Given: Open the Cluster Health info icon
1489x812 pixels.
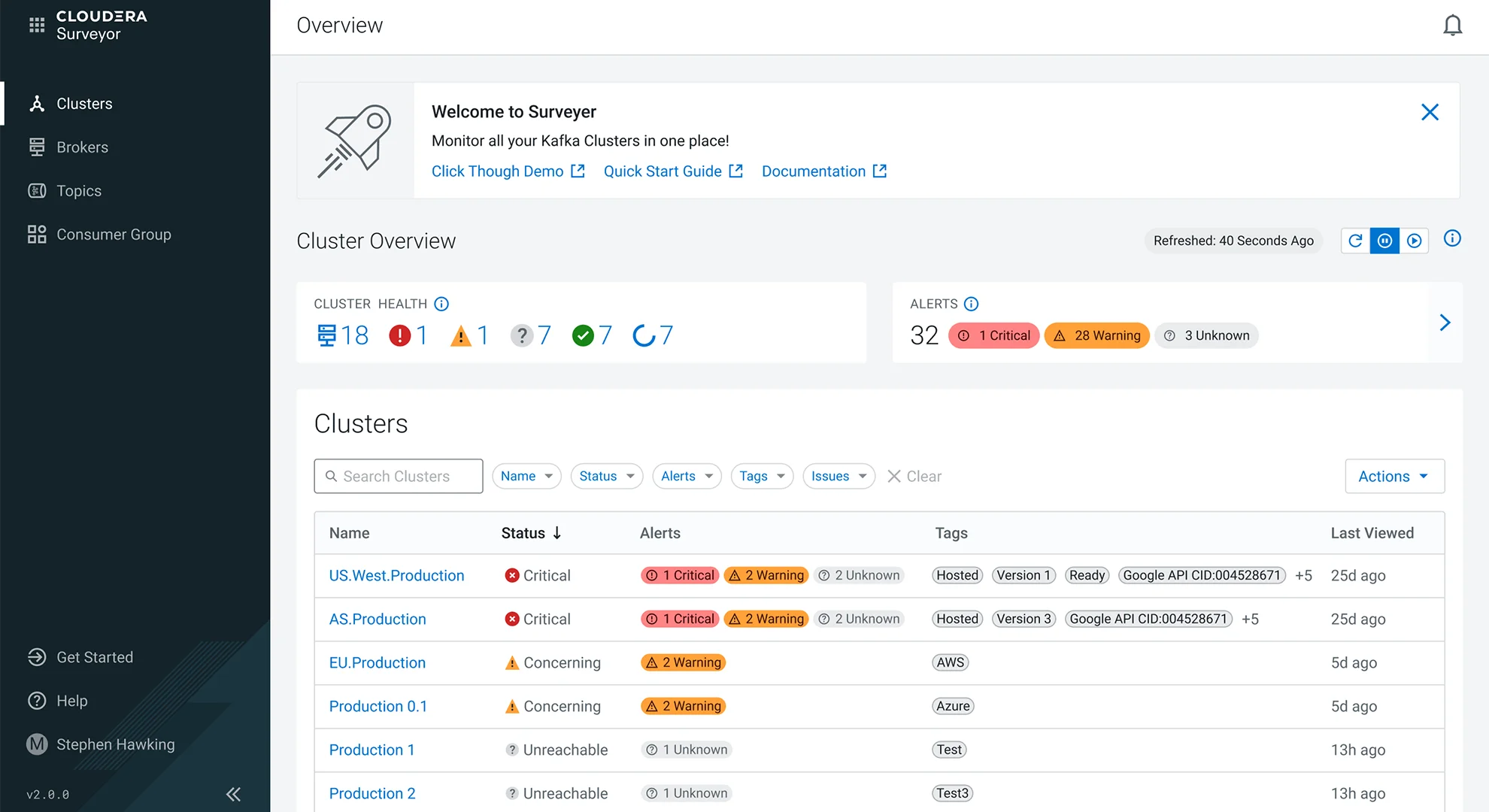Looking at the screenshot, I should (441, 304).
